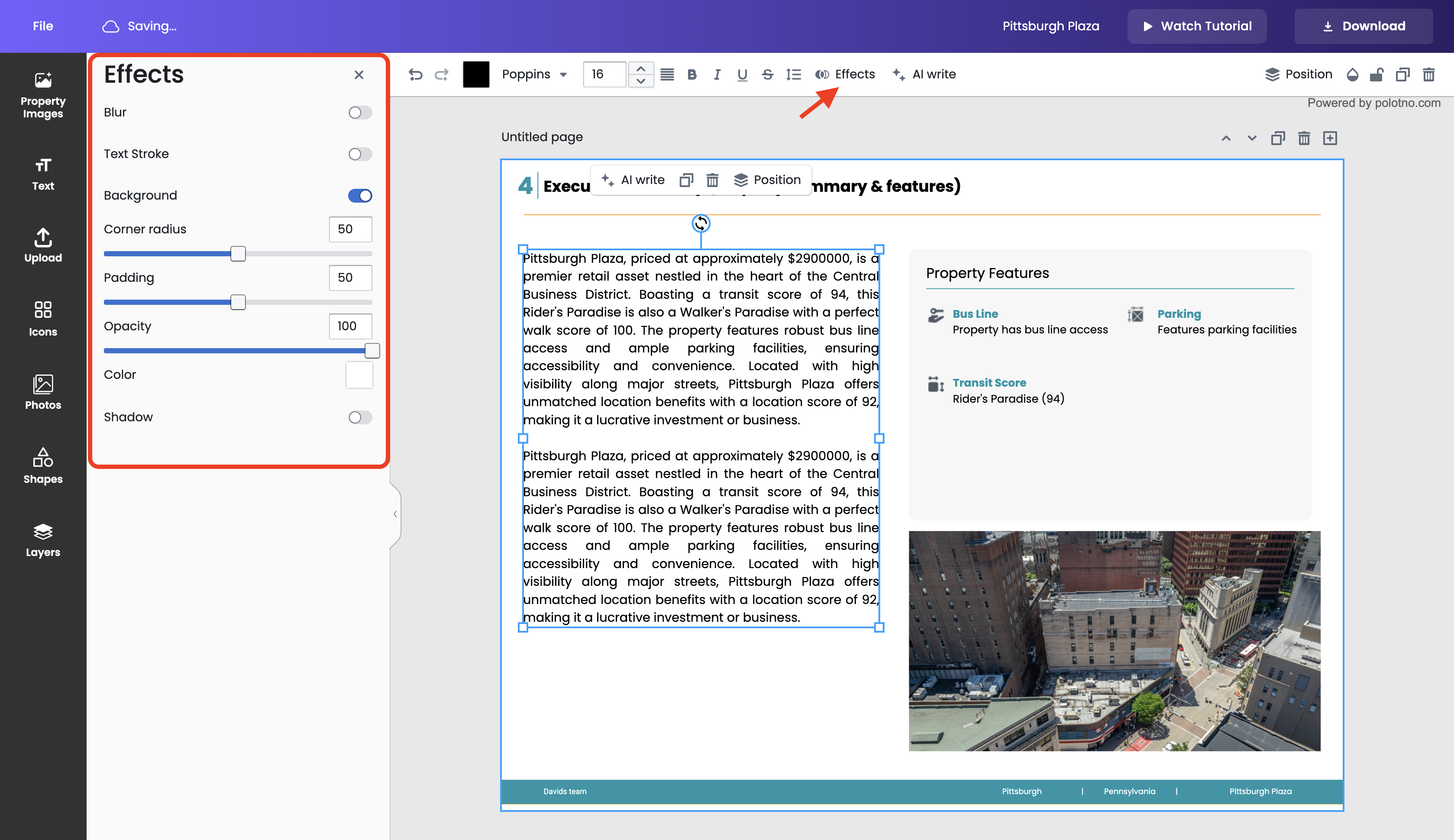The image size is (1454, 840).
Task: Click the transparency droplet icon
Action: pos(1352,74)
